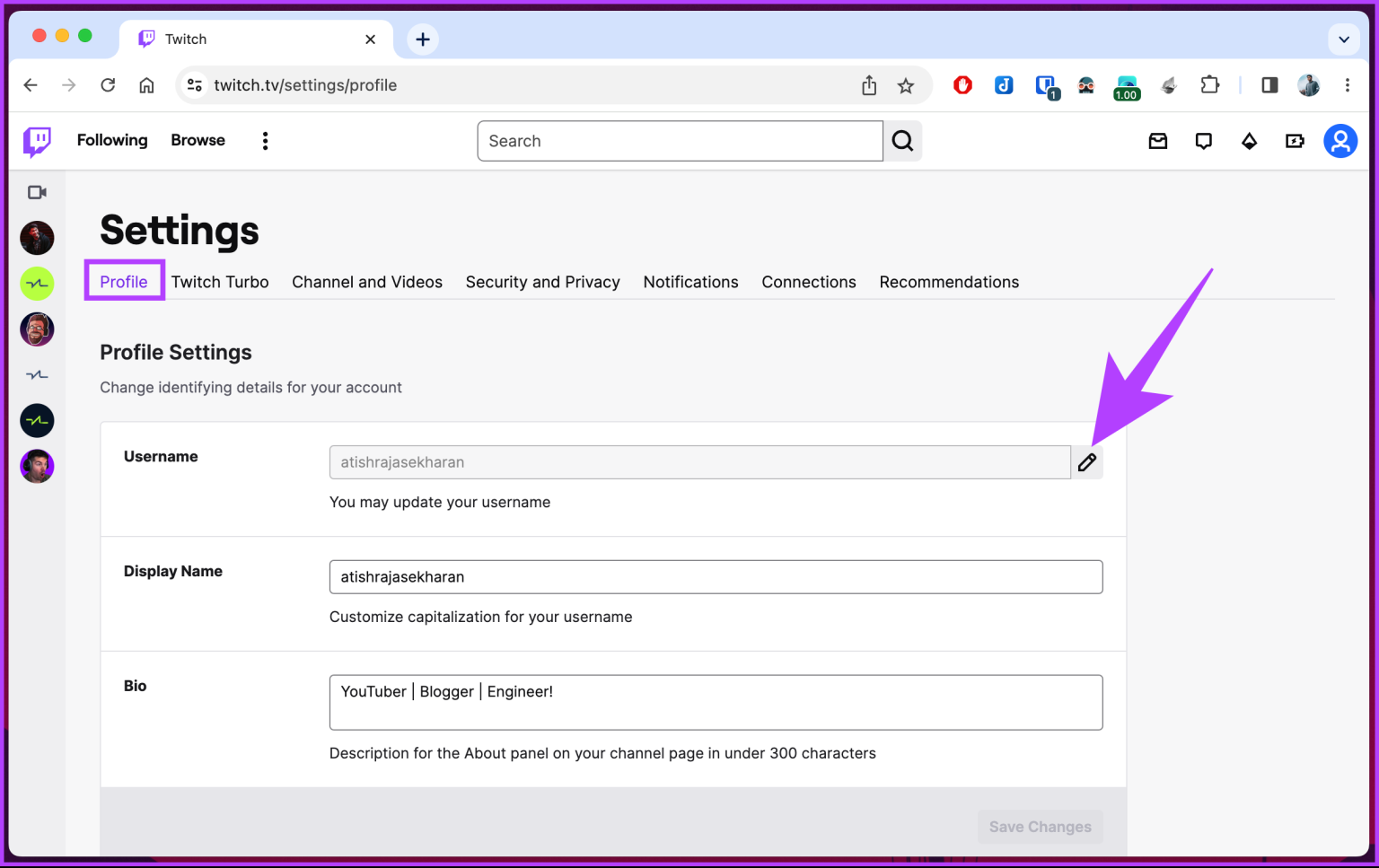Open the Bits gem icon

click(x=1249, y=141)
